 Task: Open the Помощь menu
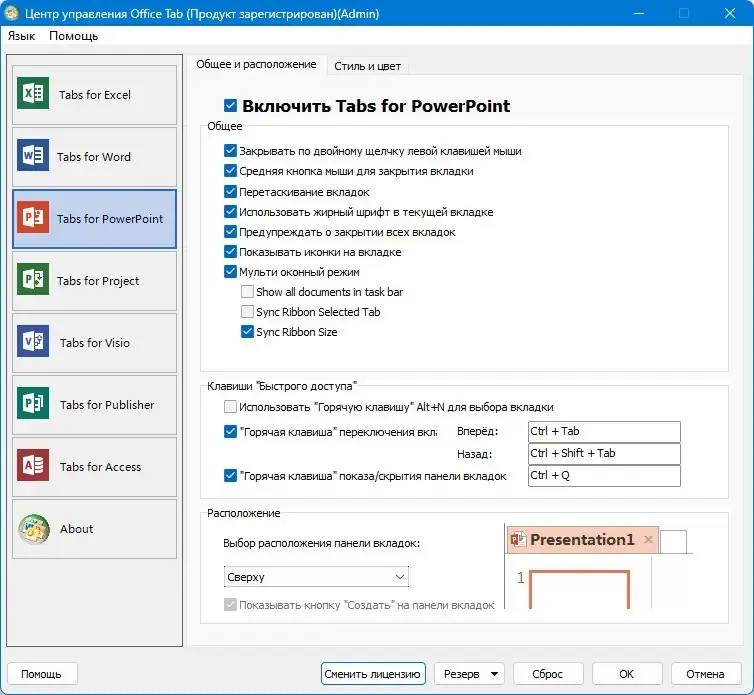[x=73, y=36]
